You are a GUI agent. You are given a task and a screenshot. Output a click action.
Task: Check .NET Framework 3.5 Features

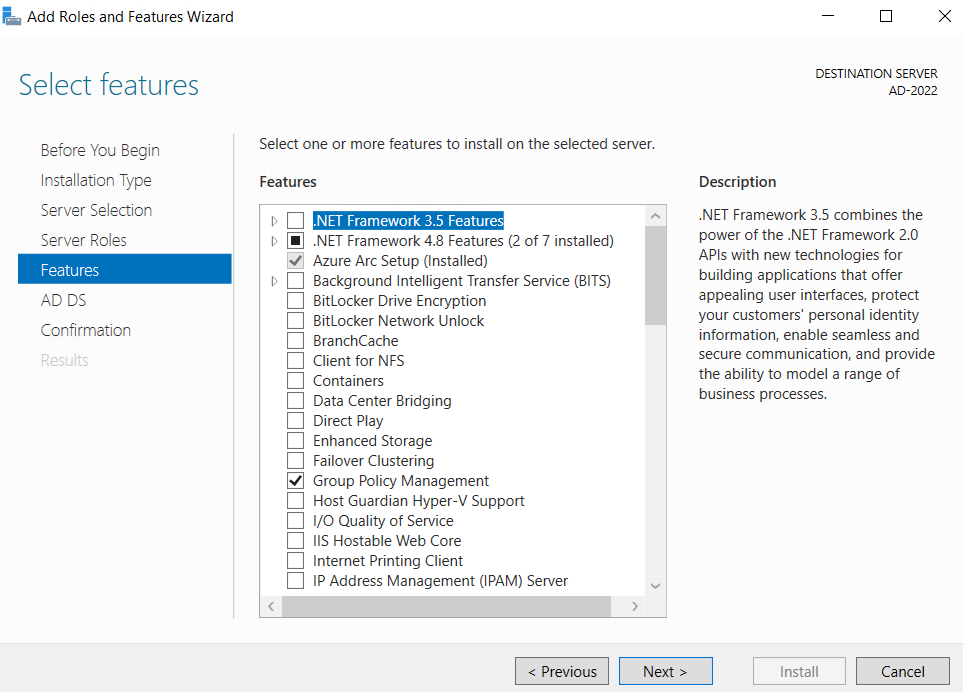[x=295, y=220]
